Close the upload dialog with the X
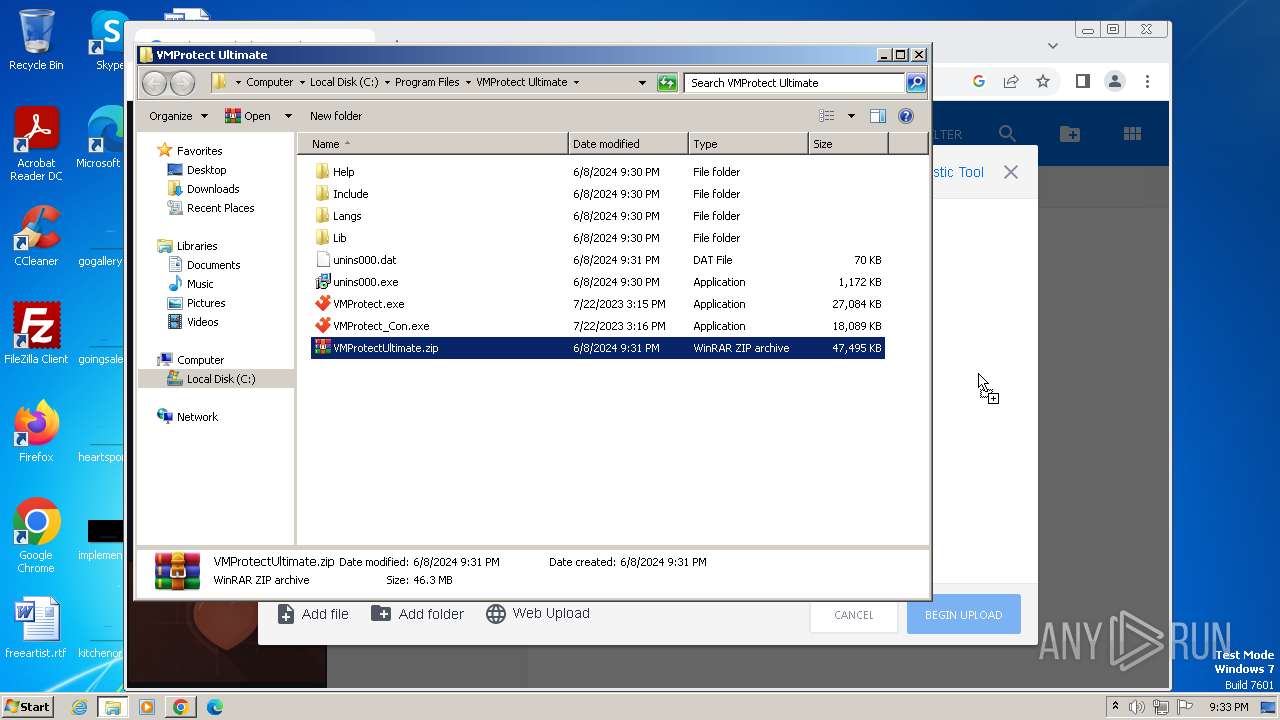Image resolution: width=1280 pixels, height=720 pixels. [1011, 172]
